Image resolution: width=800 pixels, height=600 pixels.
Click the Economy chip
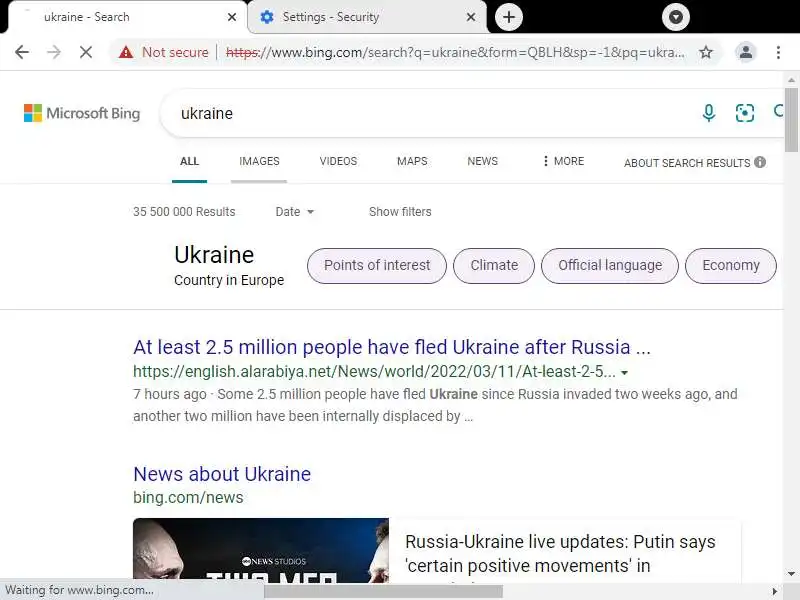pyautogui.click(x=731, y=266)
